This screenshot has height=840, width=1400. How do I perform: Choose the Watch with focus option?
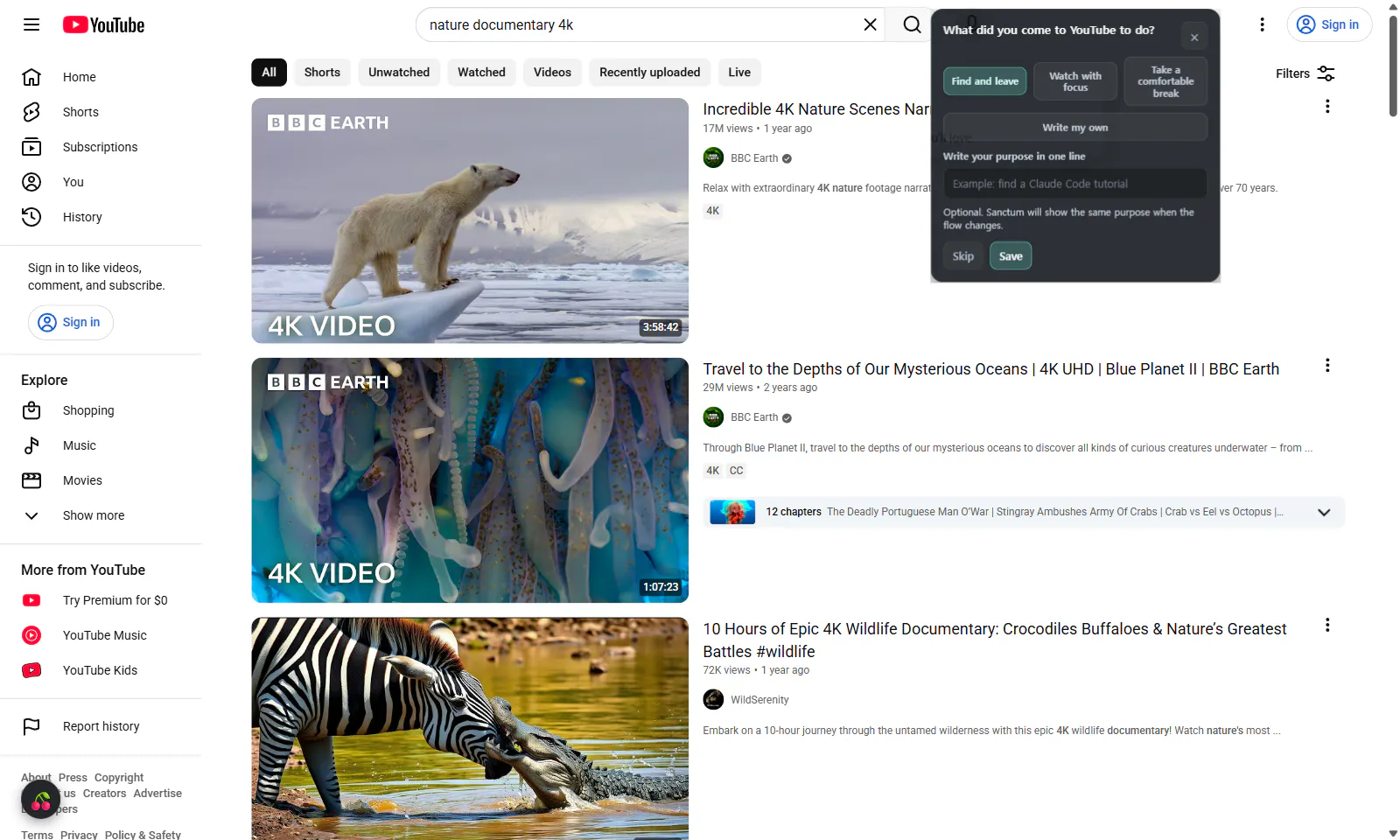coord(1075,81)
